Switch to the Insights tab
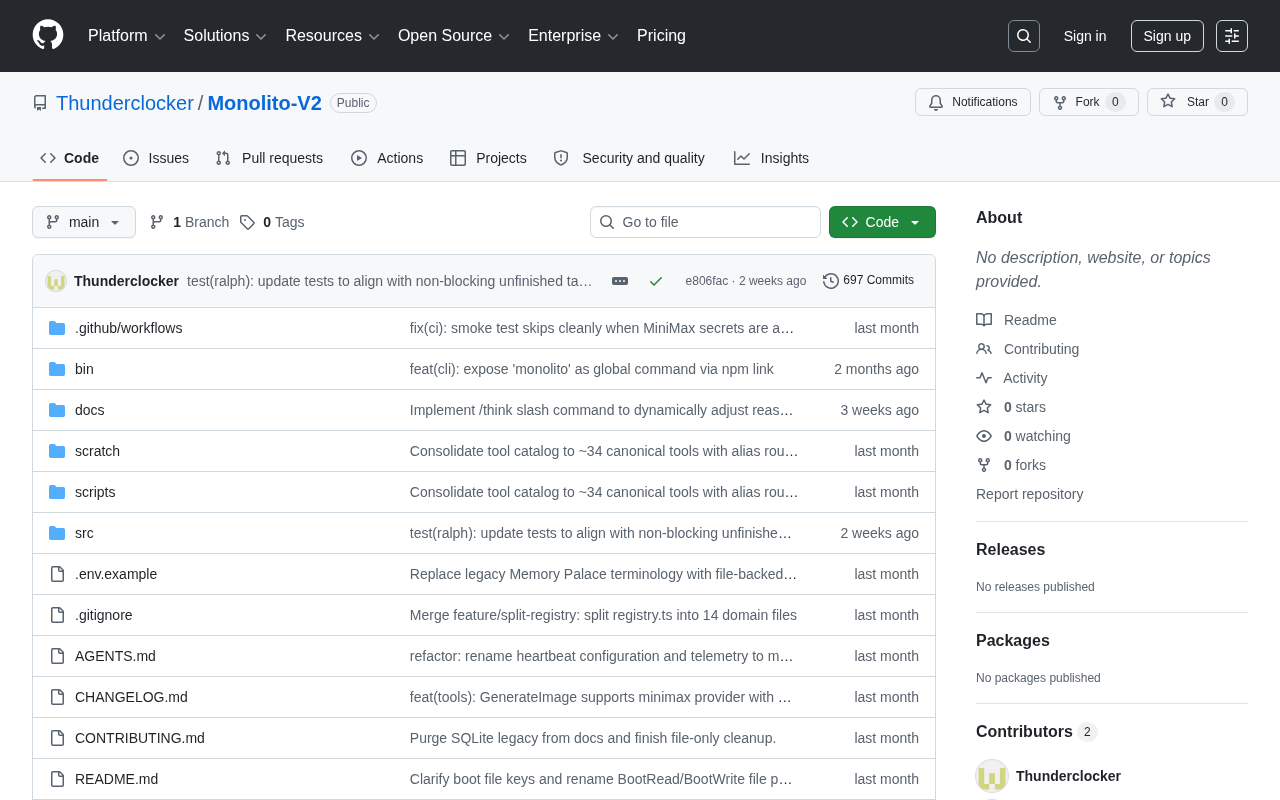Viewport: 1280px width, 800px height. point(771,158)
